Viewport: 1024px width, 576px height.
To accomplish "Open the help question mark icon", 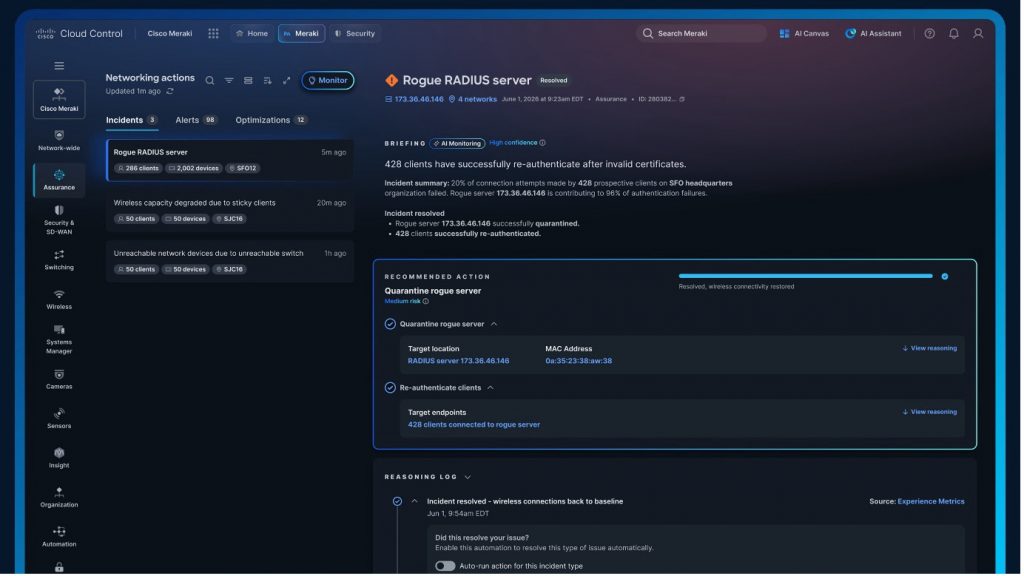I will point(930,33).
